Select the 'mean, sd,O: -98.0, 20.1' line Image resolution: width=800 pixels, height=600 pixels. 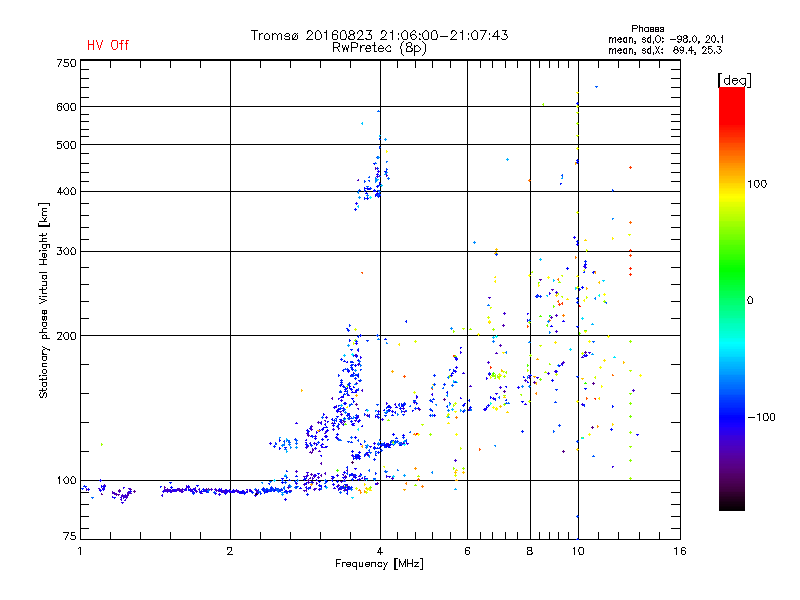(666, 40)
